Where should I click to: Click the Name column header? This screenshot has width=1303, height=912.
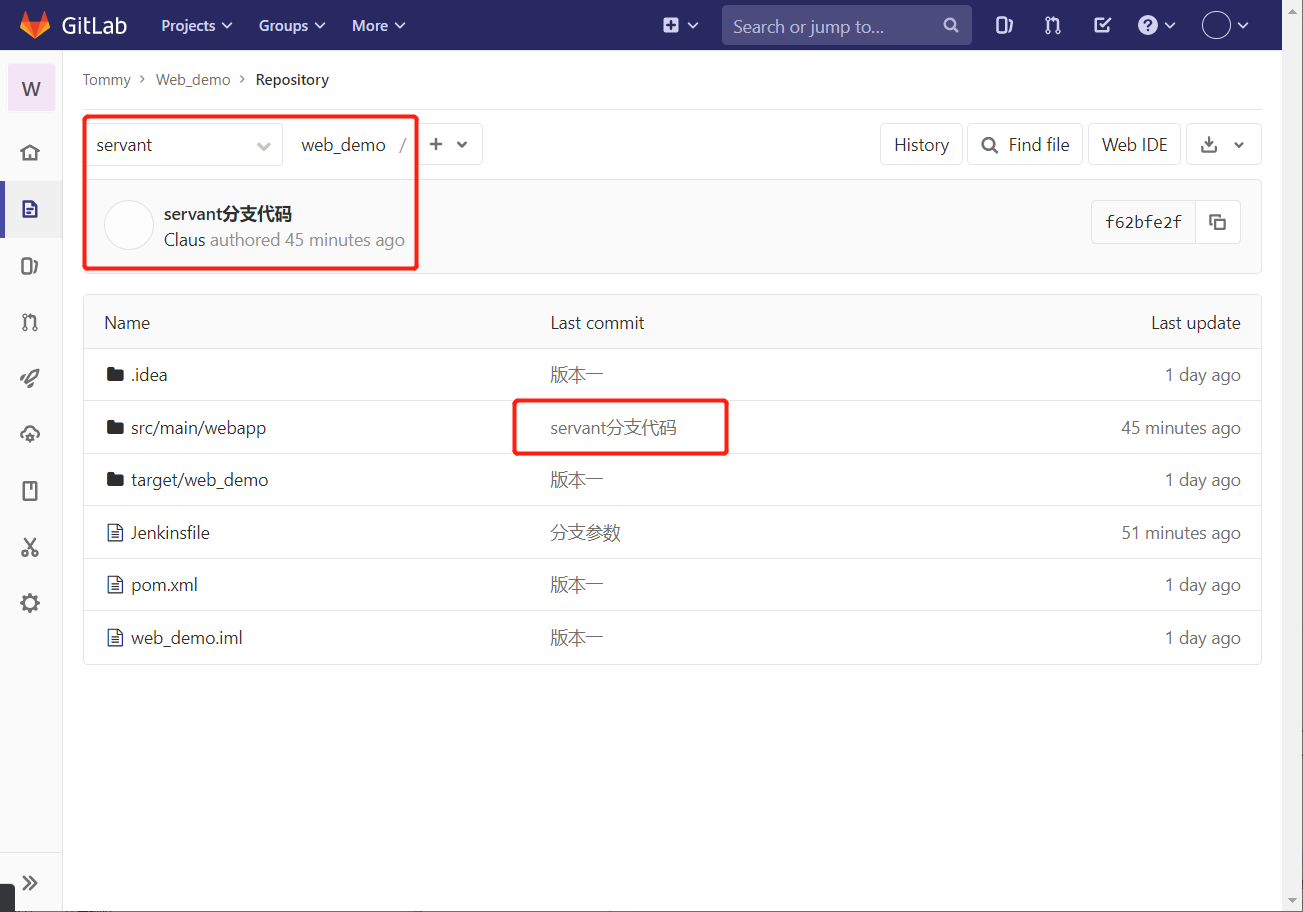click(x=127, y=323)
